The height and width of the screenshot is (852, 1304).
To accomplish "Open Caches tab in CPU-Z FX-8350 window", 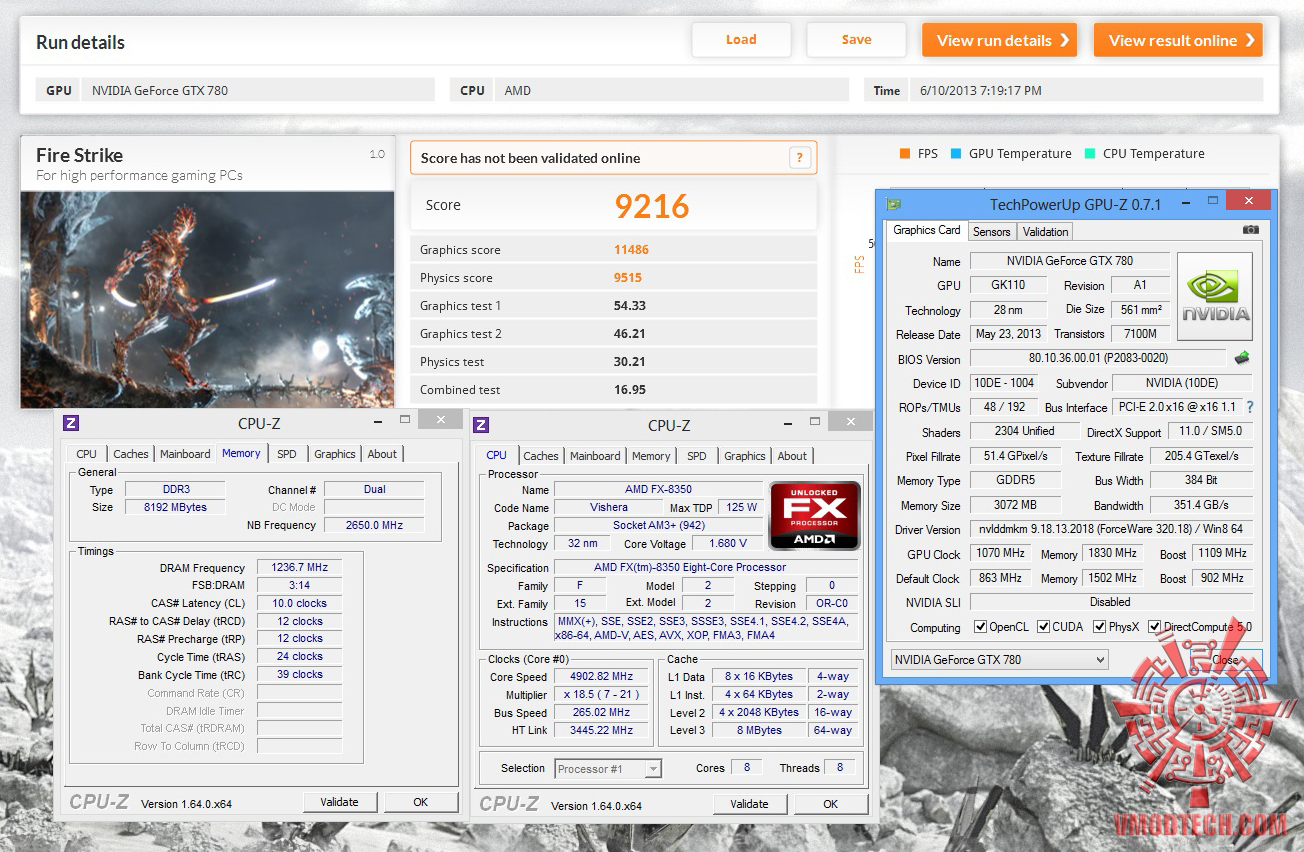I will [x=541, y=456].
